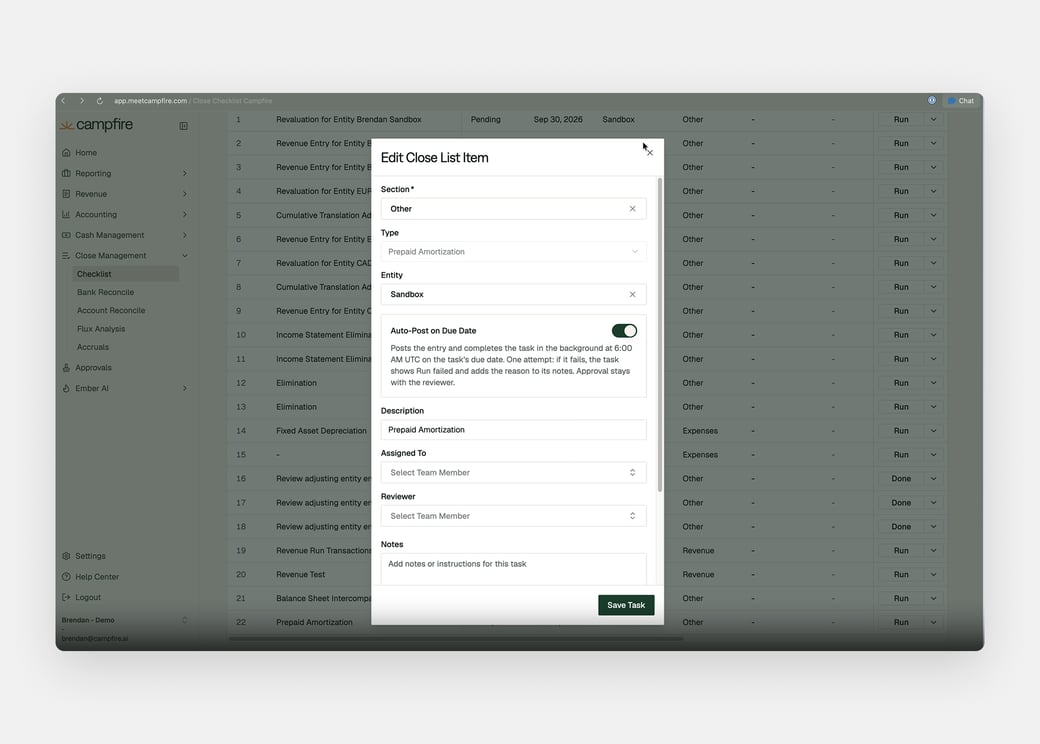Open Ember AI in the sidebar
Screen dimensions: 1040x744
point(125,389)
